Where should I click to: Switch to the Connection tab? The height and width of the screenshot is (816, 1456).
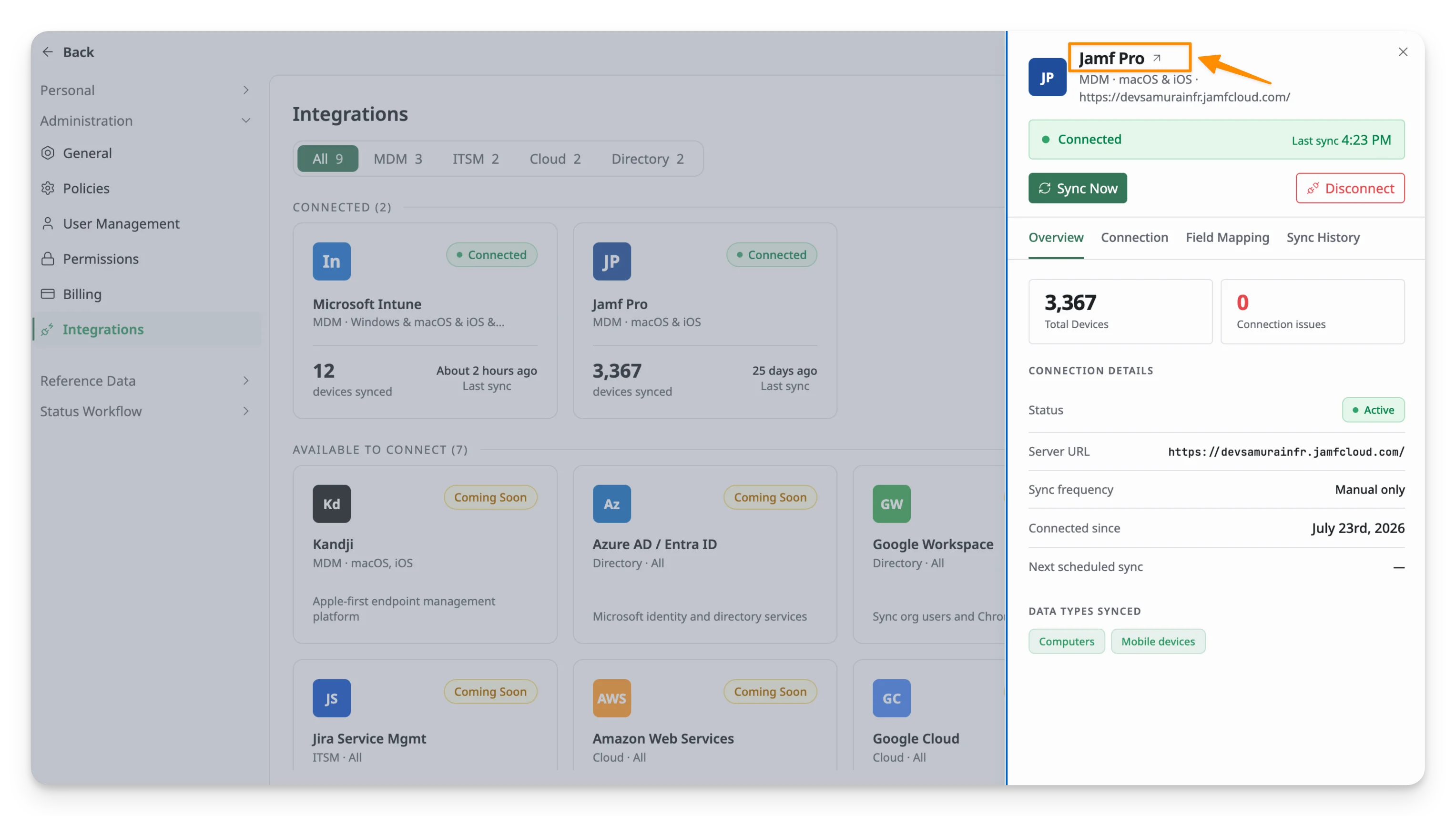(x=1134, y=237)
